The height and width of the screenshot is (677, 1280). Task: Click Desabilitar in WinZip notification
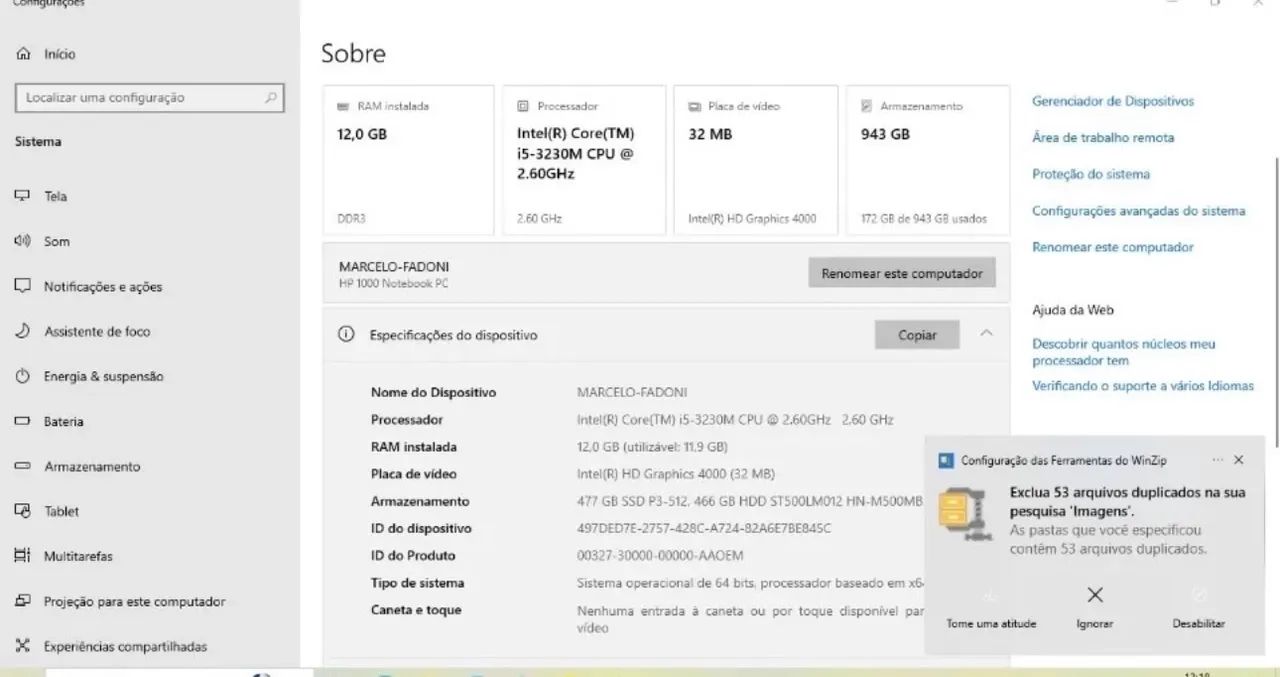click(1199, 607)
